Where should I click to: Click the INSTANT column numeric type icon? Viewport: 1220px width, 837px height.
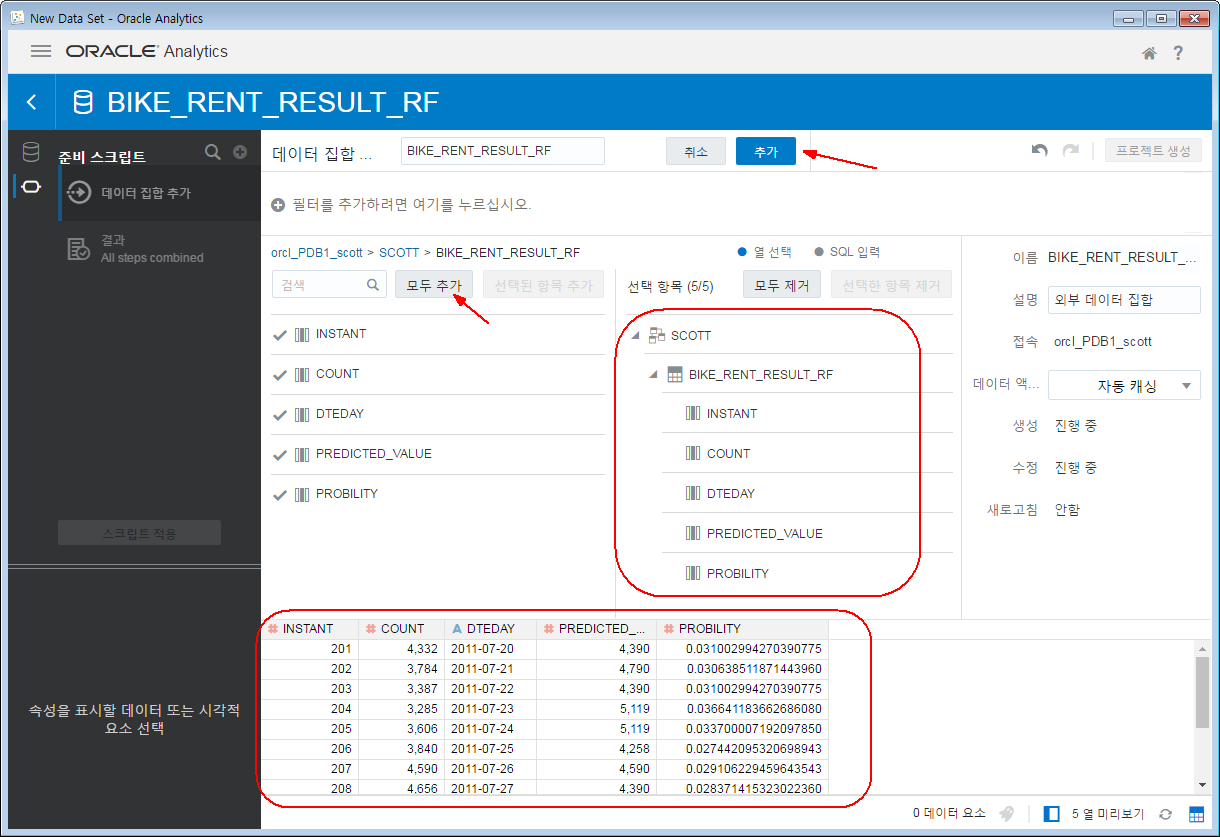coord(272,629)
